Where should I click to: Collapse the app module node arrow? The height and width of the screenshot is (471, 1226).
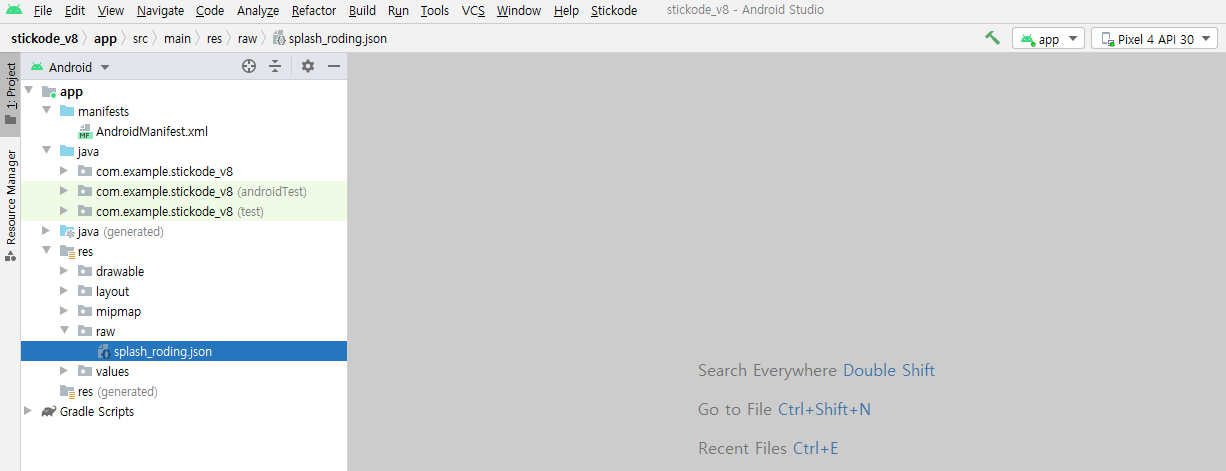(x=29, y=91)
